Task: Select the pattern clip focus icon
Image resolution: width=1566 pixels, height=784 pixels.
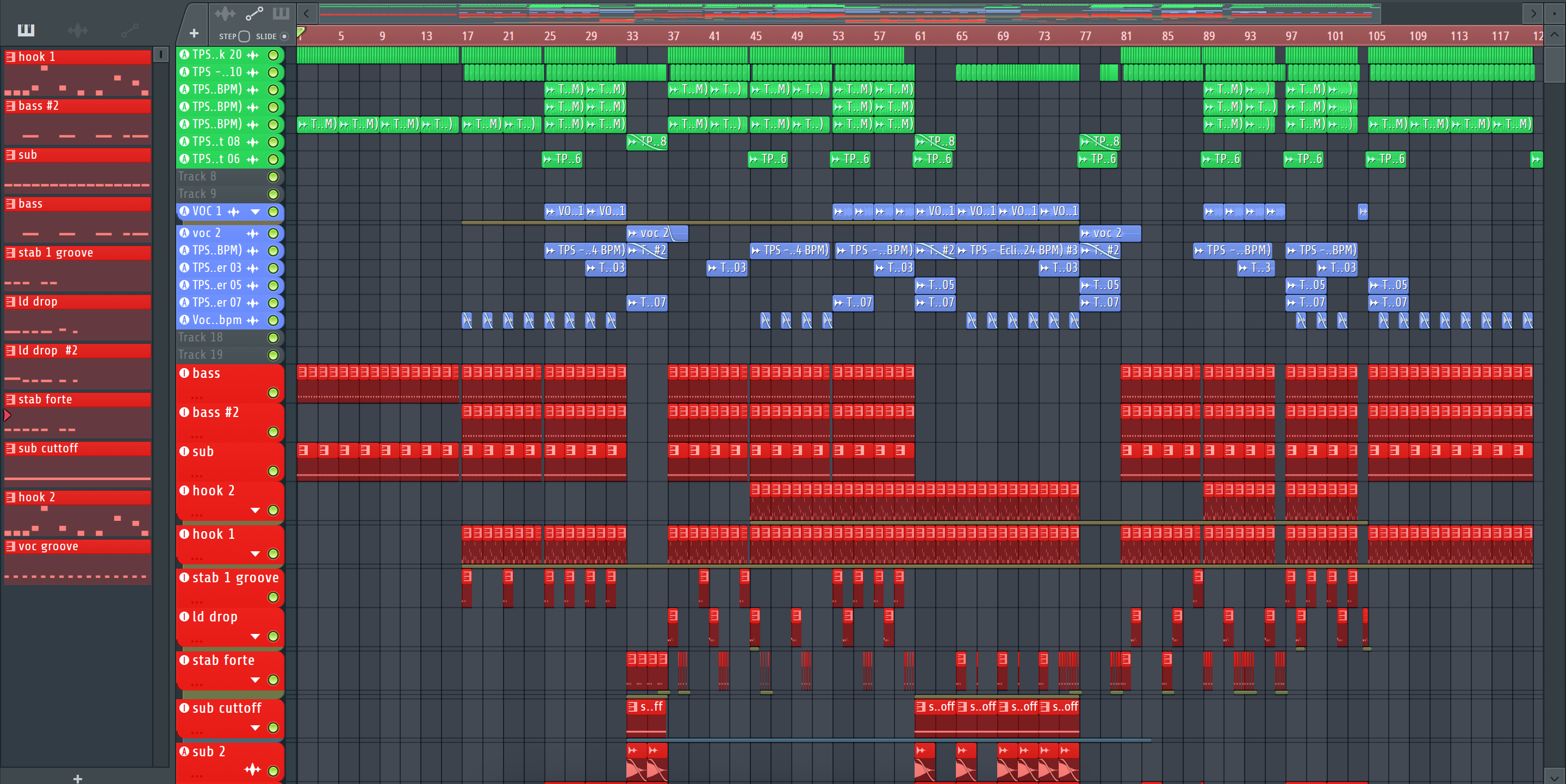Action: (x=281, y=13)
